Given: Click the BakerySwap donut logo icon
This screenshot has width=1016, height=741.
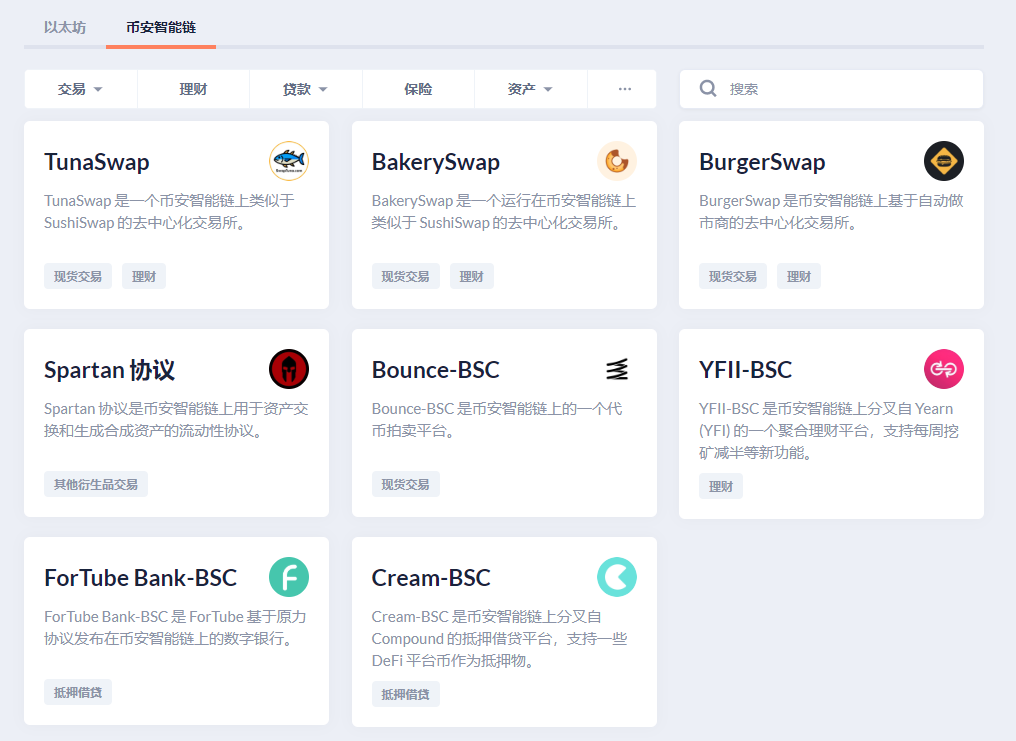Looking at the screenshot, I should click(617, 161).
